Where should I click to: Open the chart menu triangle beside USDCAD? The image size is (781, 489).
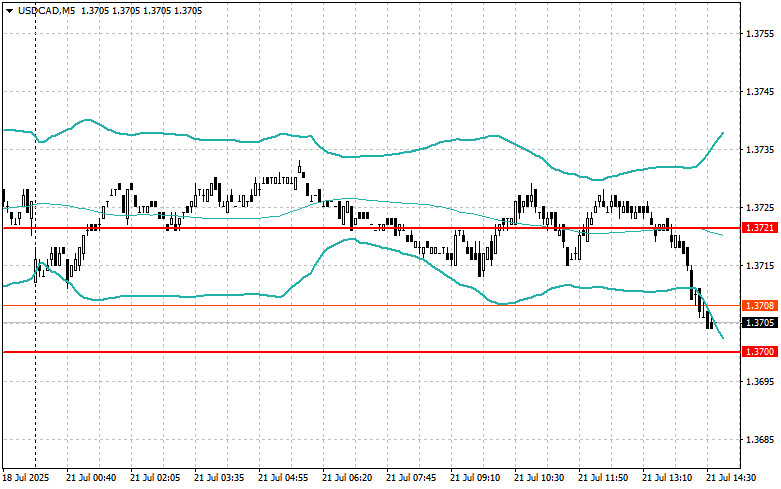click(x=10, y=10)
